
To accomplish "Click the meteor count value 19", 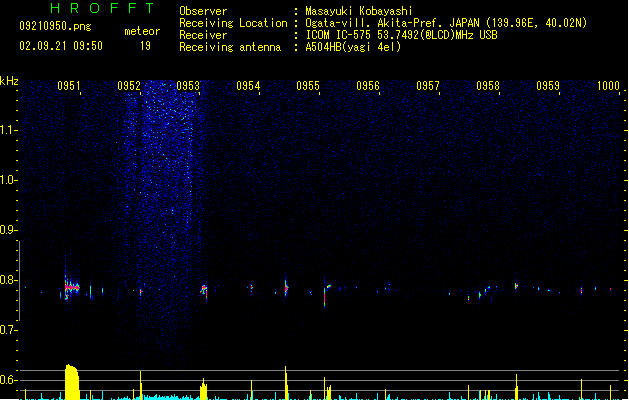I will 145,46.
